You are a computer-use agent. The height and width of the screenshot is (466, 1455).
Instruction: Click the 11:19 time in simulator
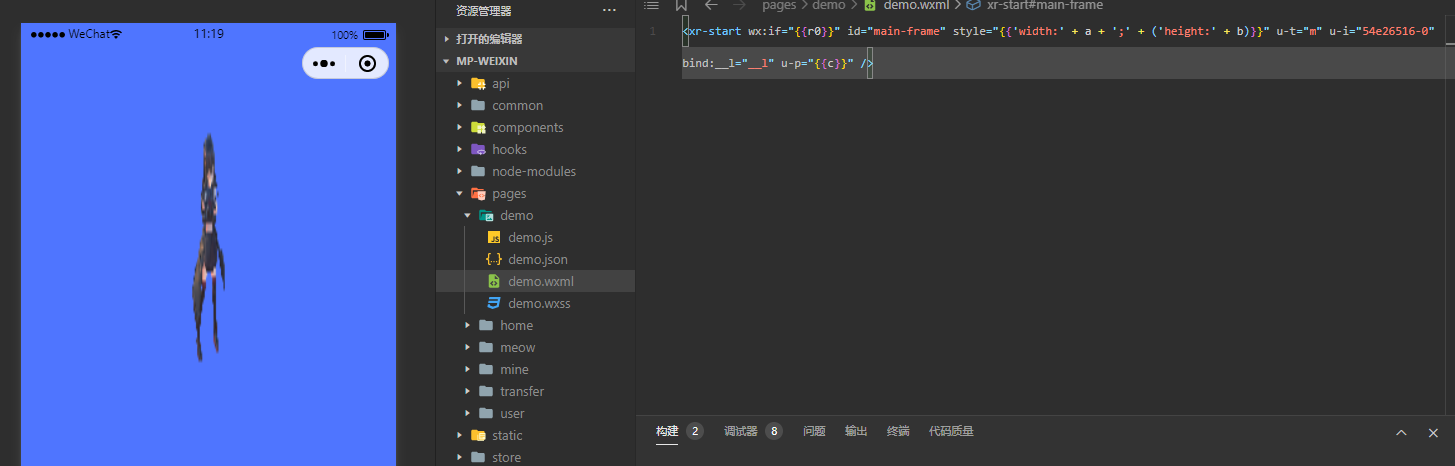click(x=208, y=34)
